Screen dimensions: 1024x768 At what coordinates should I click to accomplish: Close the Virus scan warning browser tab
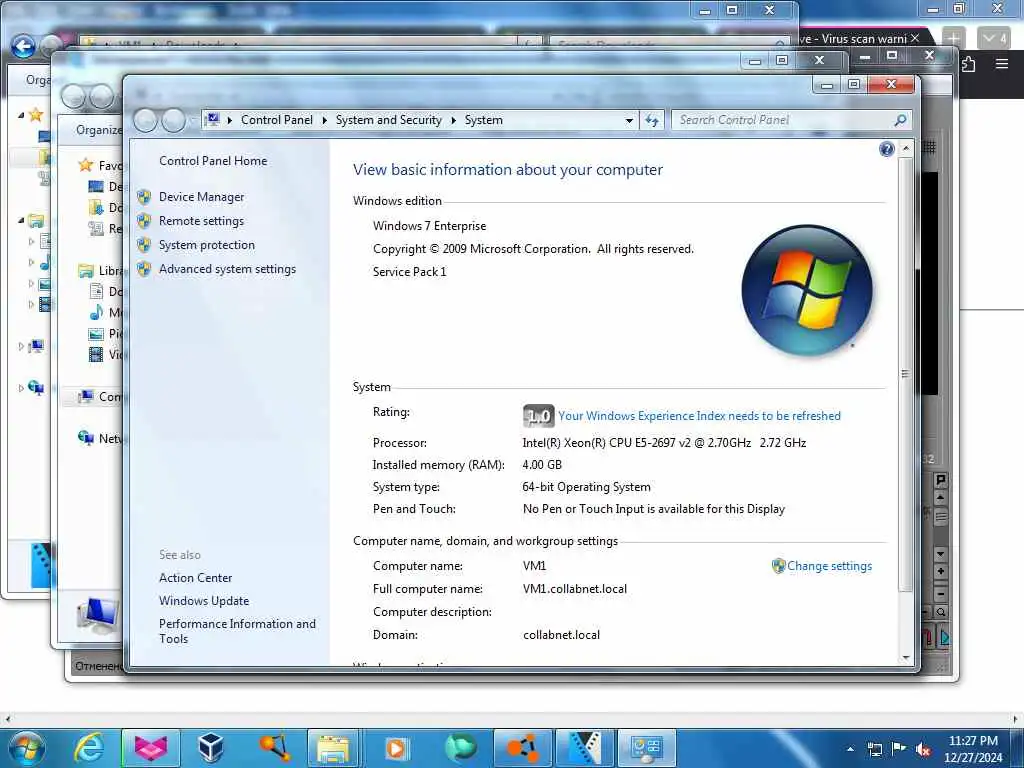915,38
